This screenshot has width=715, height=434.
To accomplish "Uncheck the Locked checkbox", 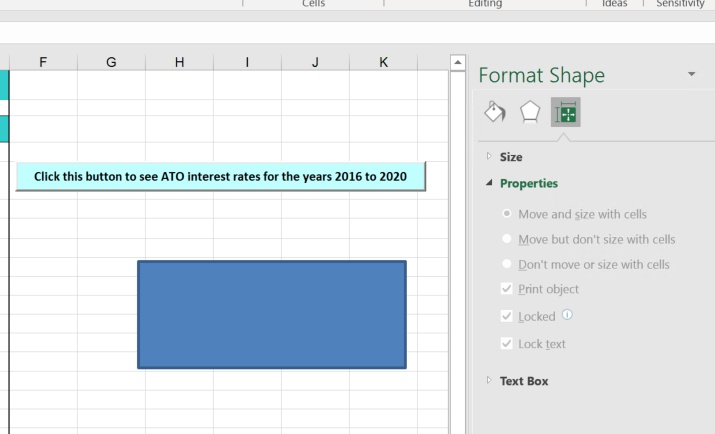I will [x=507, y=316].
